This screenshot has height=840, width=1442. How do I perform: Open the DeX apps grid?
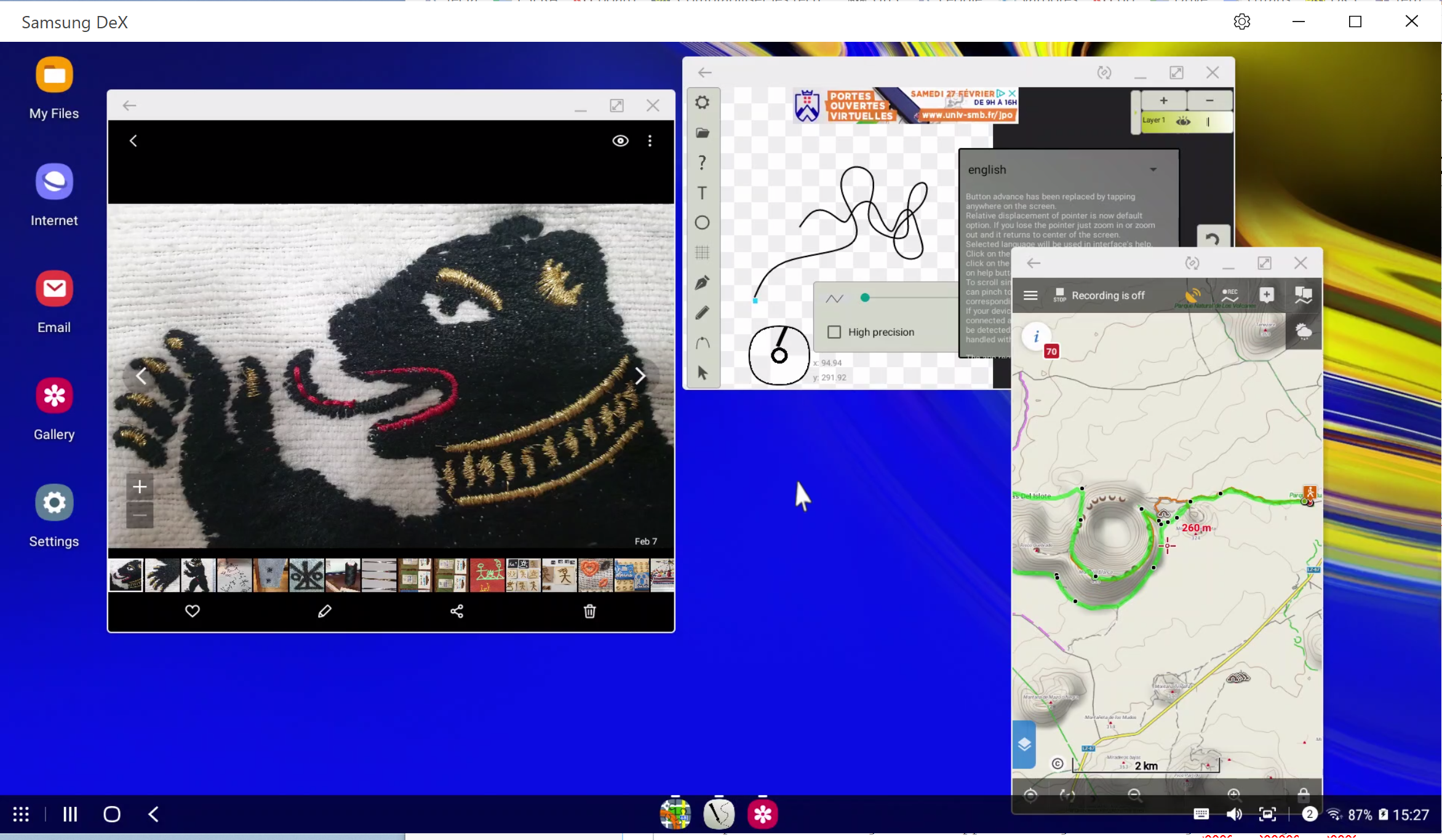21,814
